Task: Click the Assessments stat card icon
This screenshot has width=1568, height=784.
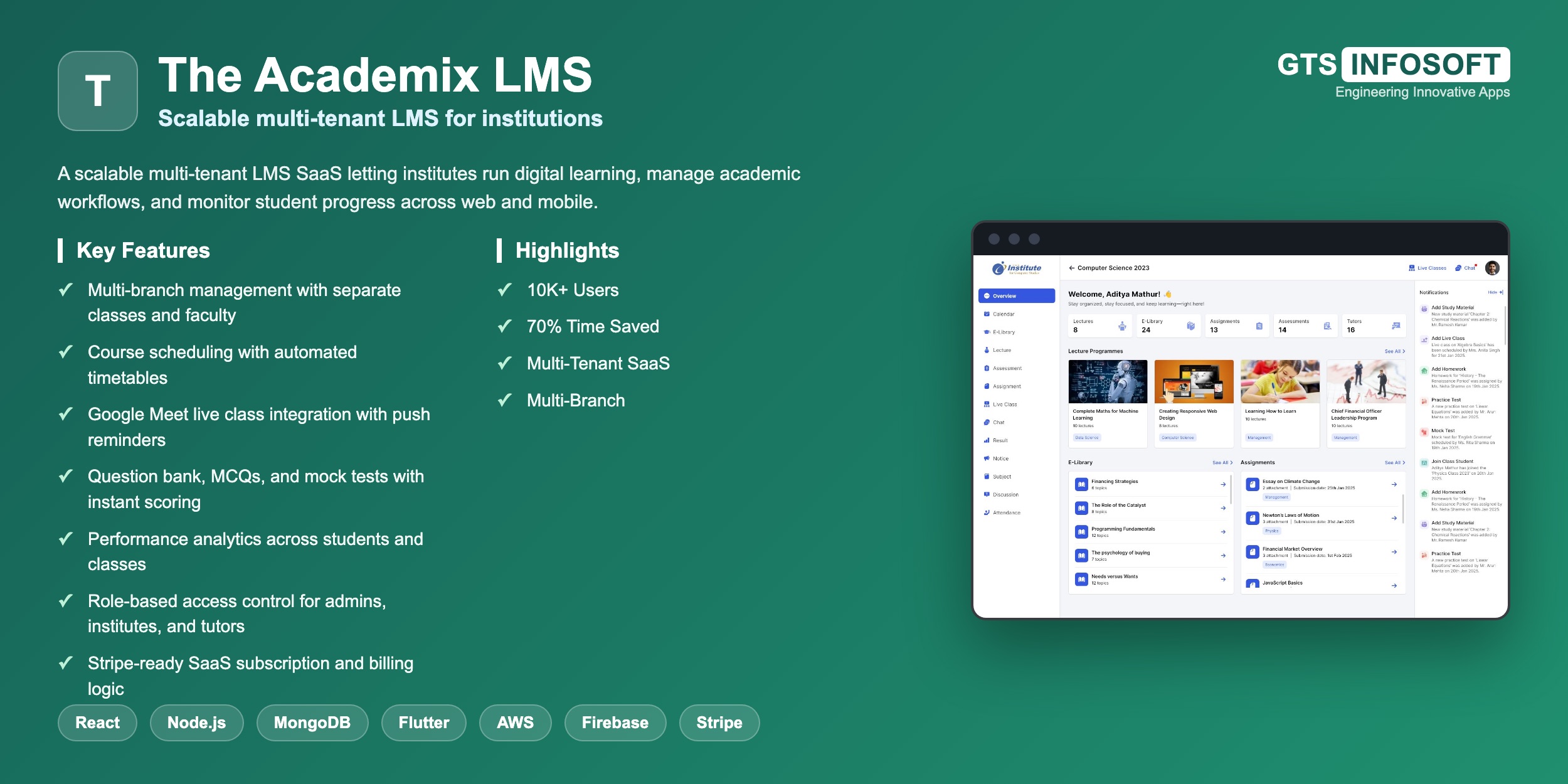Action: point(1327,326)
